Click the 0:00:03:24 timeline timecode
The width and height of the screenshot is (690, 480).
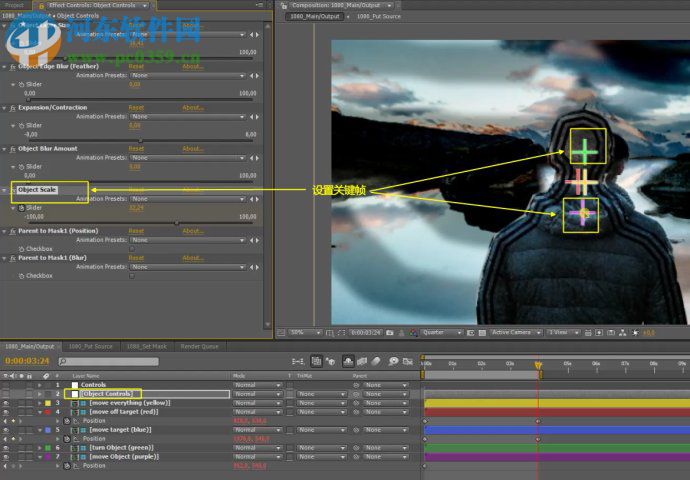(x=27, y=361)
